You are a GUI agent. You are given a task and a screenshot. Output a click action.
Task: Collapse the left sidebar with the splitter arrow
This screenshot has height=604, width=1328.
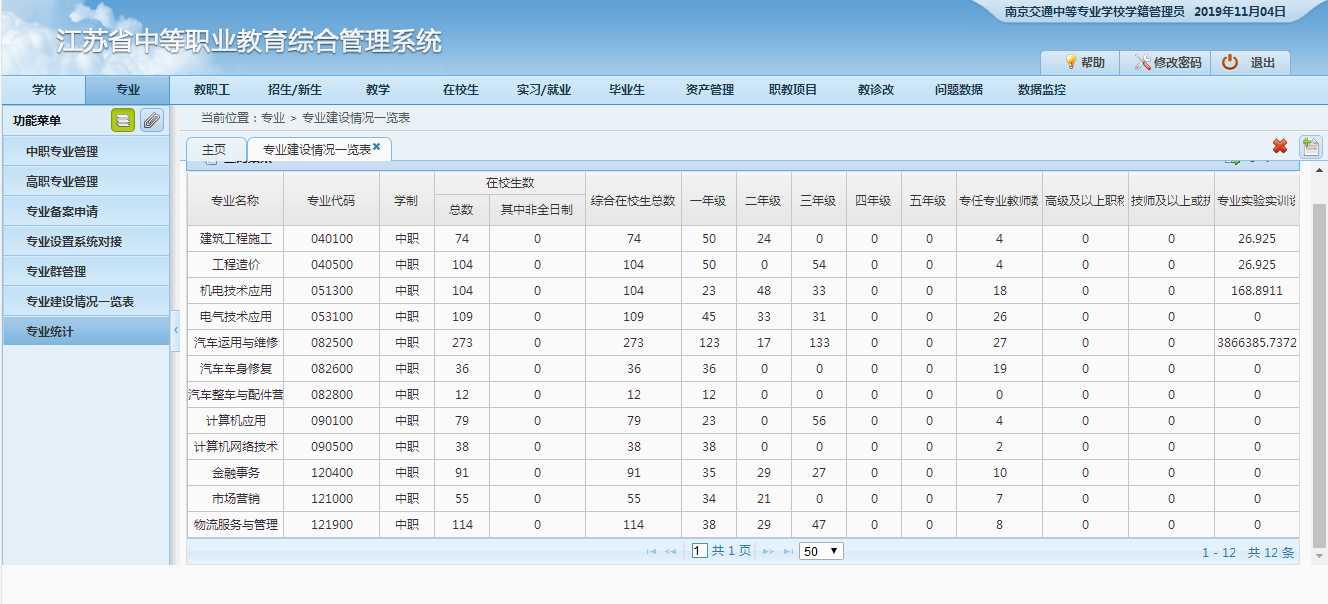pos(175,330)
